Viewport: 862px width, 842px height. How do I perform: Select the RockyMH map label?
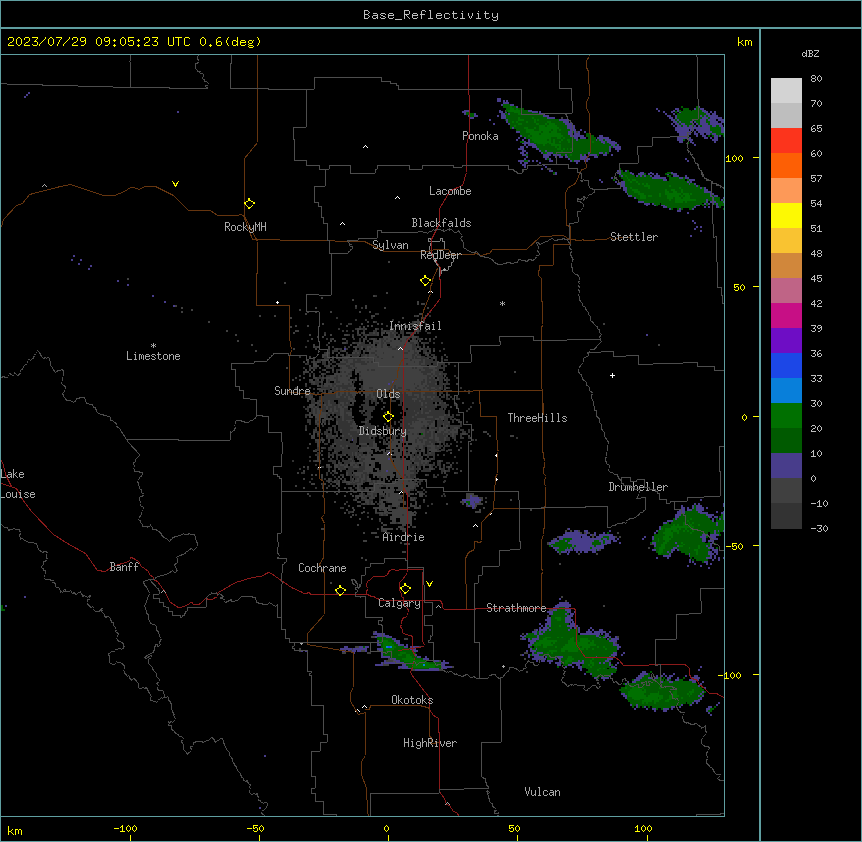coord(245,227)
